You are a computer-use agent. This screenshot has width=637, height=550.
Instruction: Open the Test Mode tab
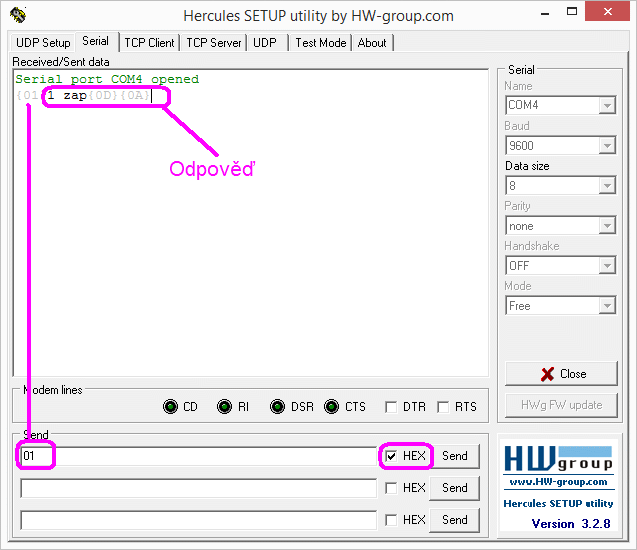(x=321, y=43)
